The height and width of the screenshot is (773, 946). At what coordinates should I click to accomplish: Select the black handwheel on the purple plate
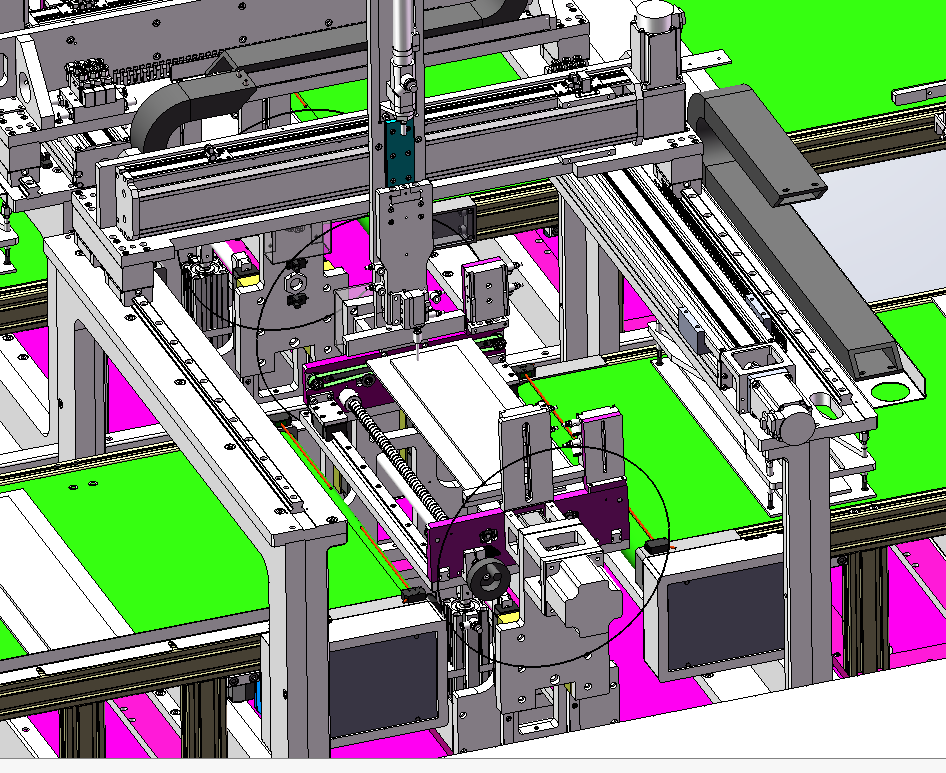[489, 579]
